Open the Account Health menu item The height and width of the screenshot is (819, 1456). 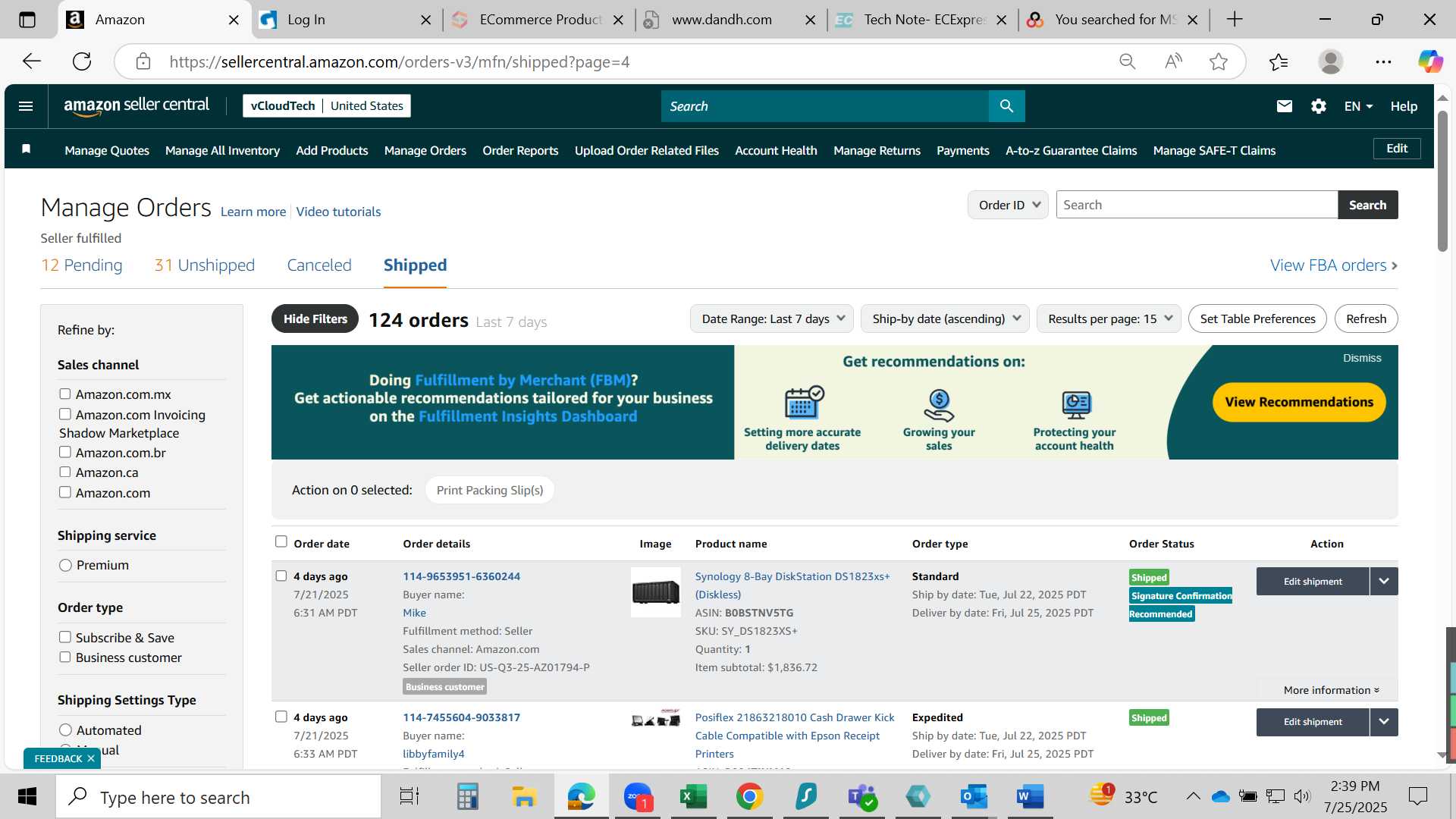[x=776, y=150]
